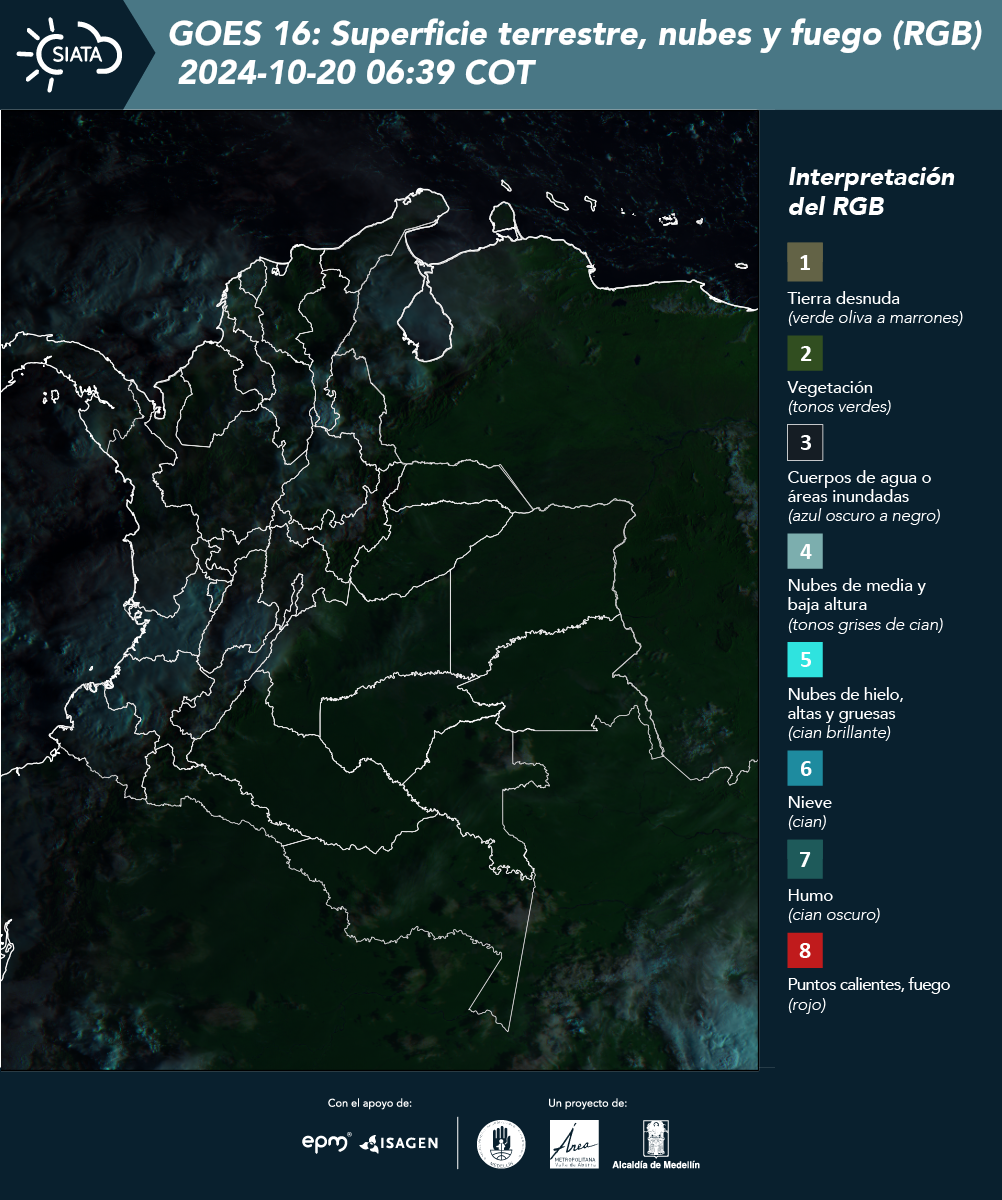Click the ISAGEN sponsor logo

[x=399, y=1143]
